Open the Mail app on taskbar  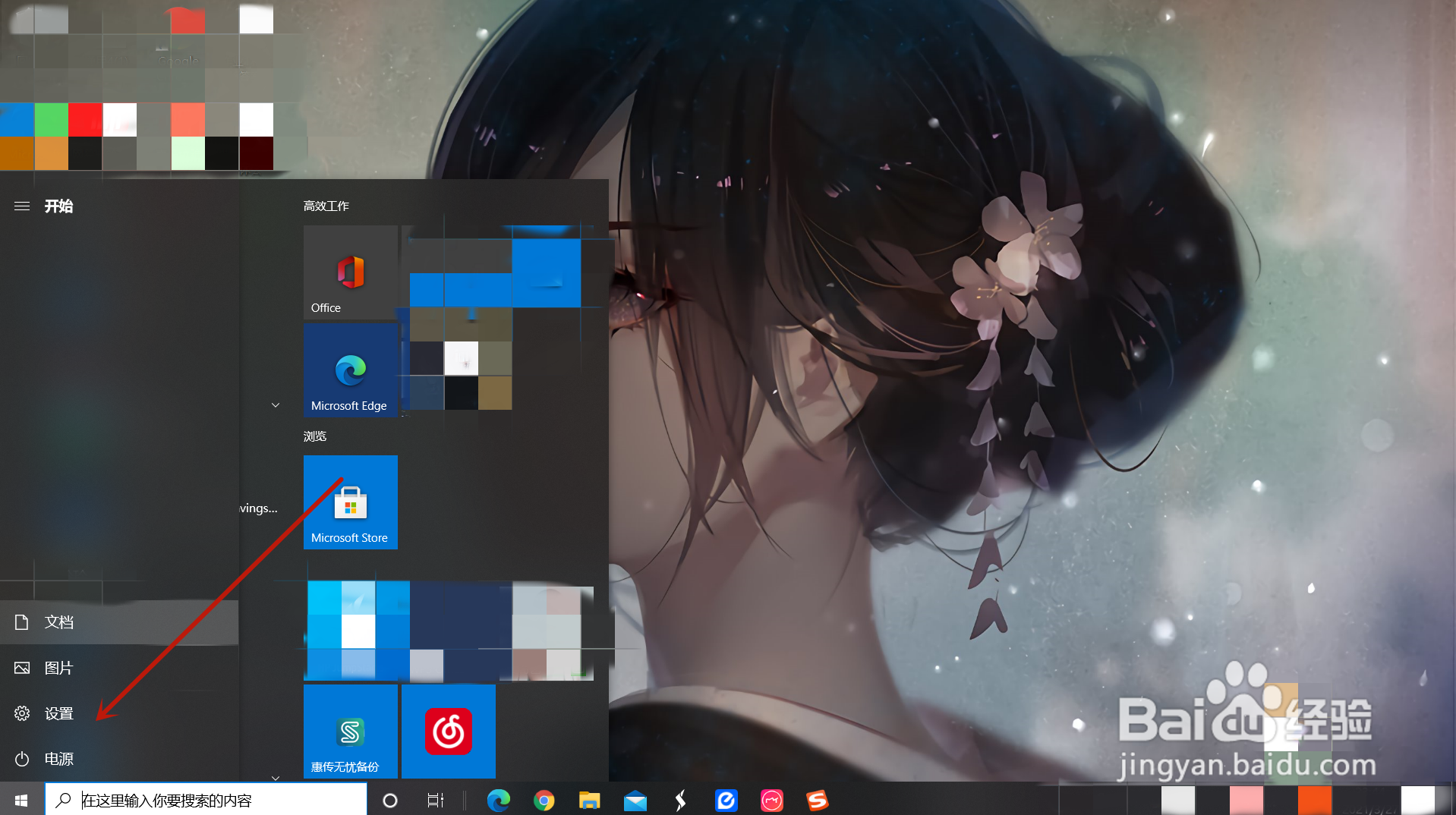635,800
